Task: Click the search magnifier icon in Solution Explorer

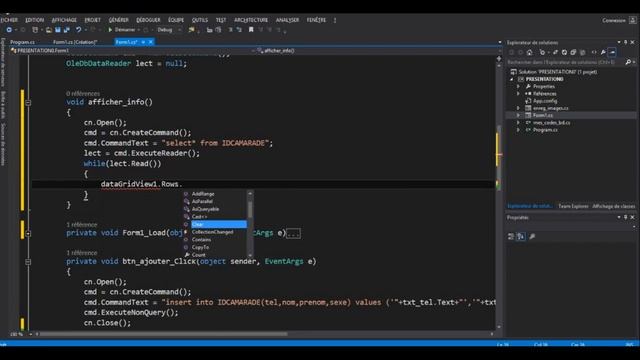Action: point(628,62)
